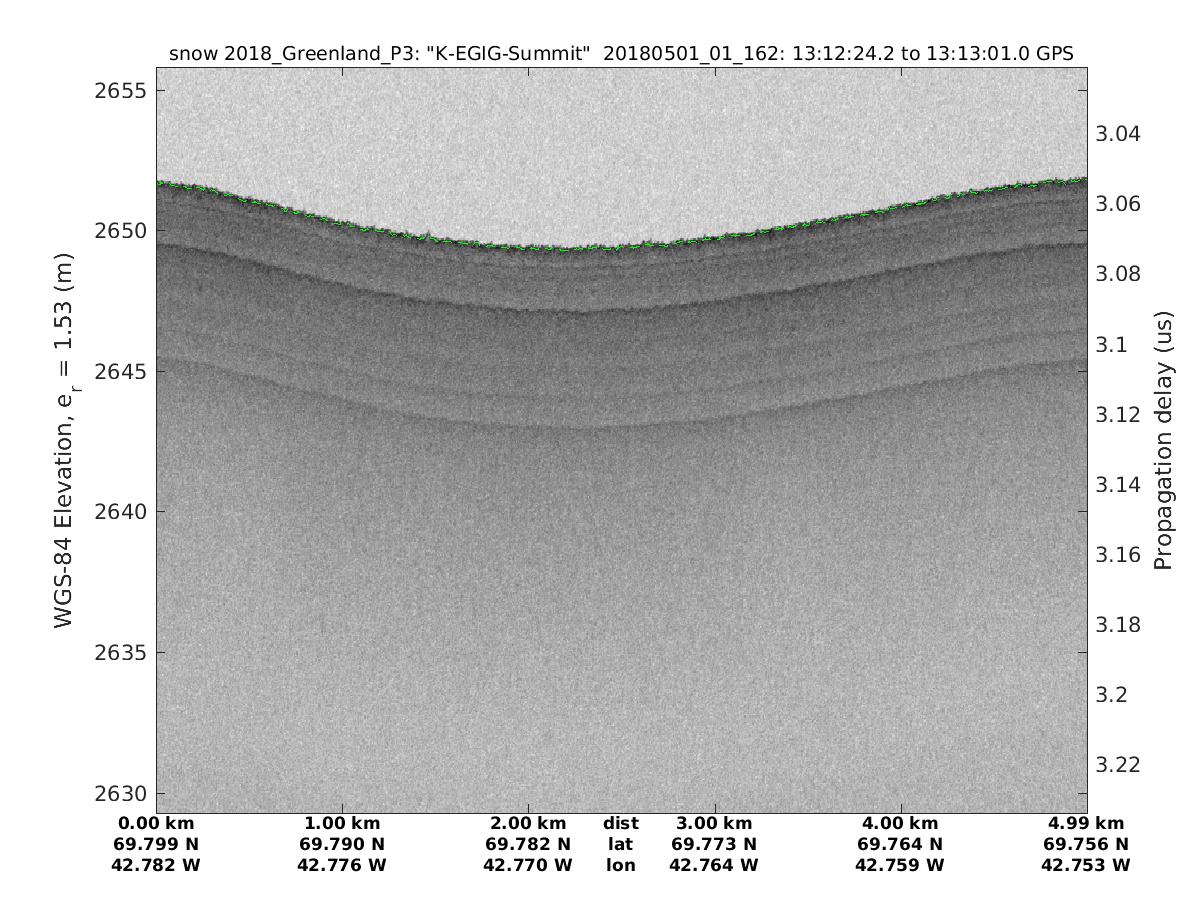The height and width of the screenshot is (900, 1200).
Task: Click the WGS-84 Elevation axis label
Action: pos(65,442)
